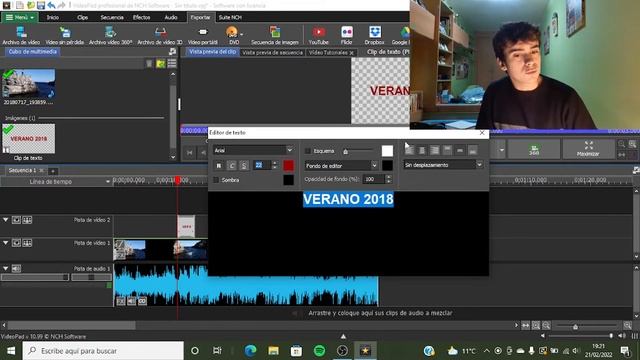This screenshot has height=360, width=640.
Task: Align text to bottom vertically
Action: coord(473,150)
